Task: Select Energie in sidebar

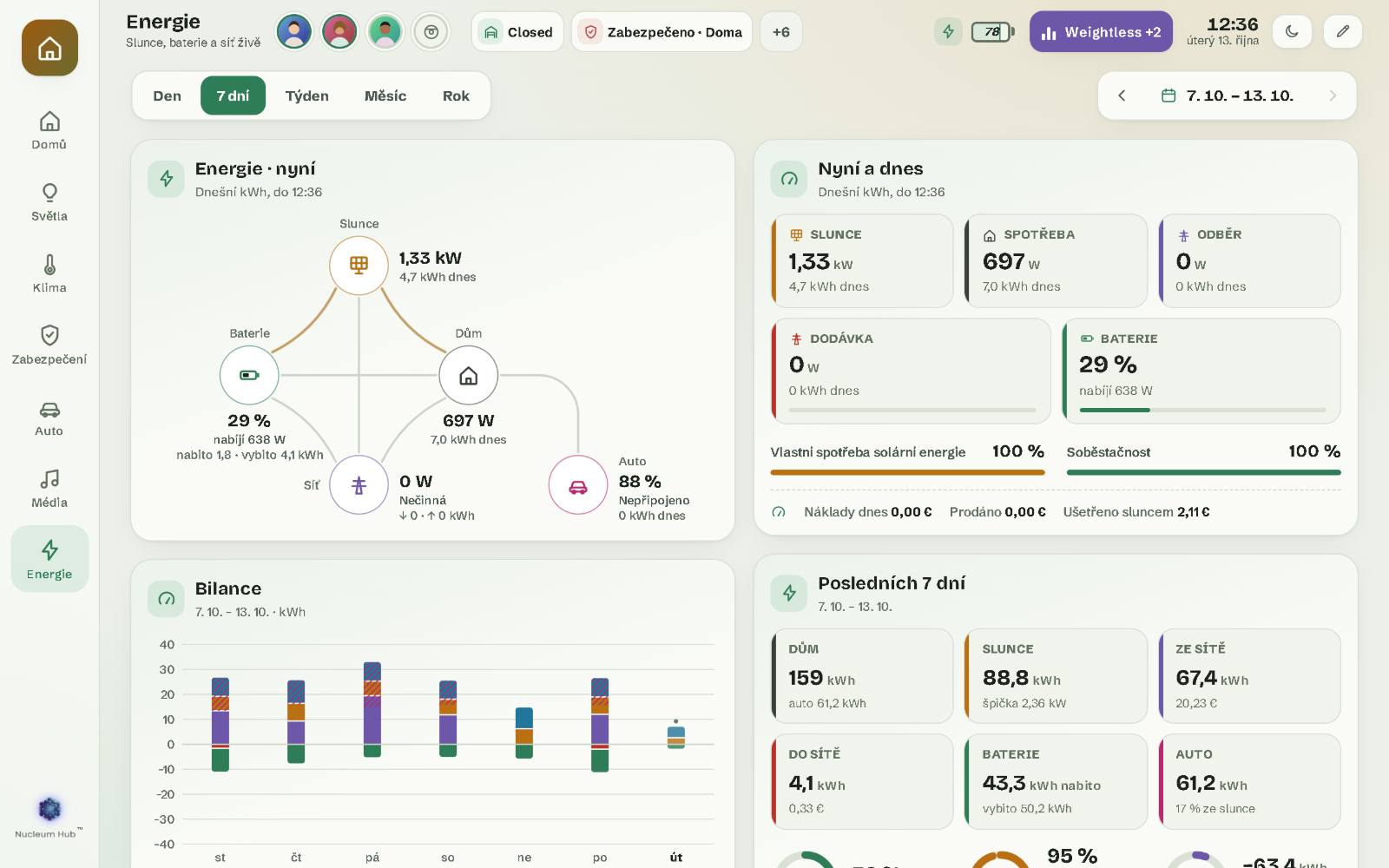Action: 49,559
